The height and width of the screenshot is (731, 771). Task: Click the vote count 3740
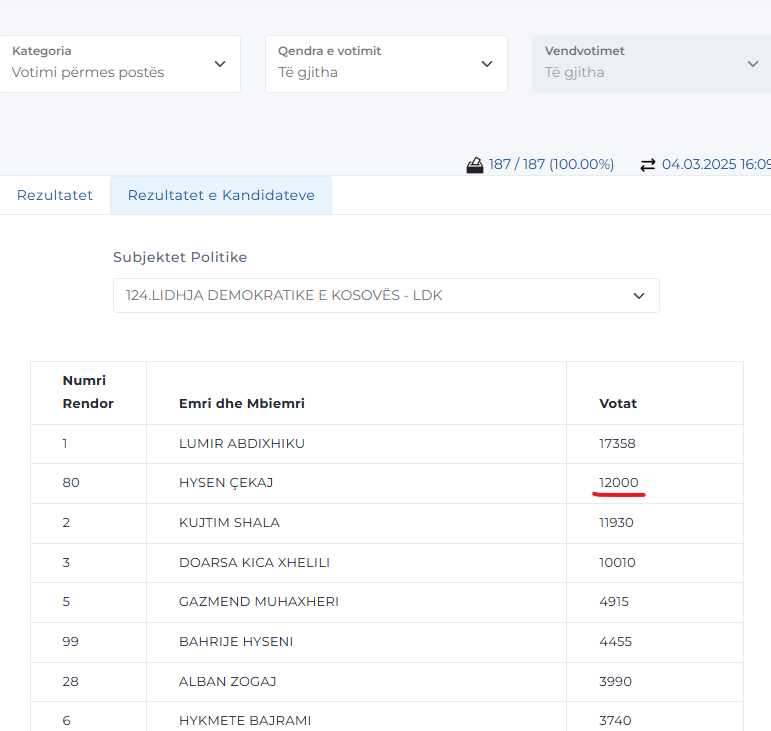[x=615, y=721]
